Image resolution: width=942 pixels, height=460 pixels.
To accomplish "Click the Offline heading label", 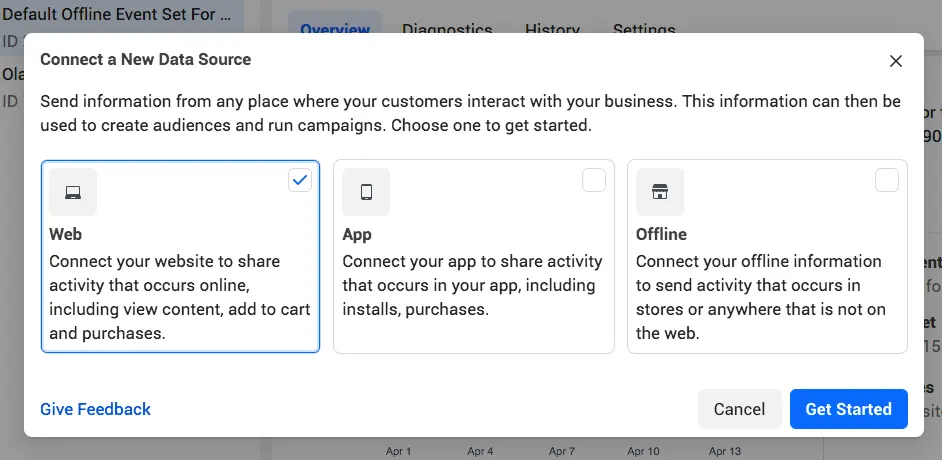I will click(661, 234).
